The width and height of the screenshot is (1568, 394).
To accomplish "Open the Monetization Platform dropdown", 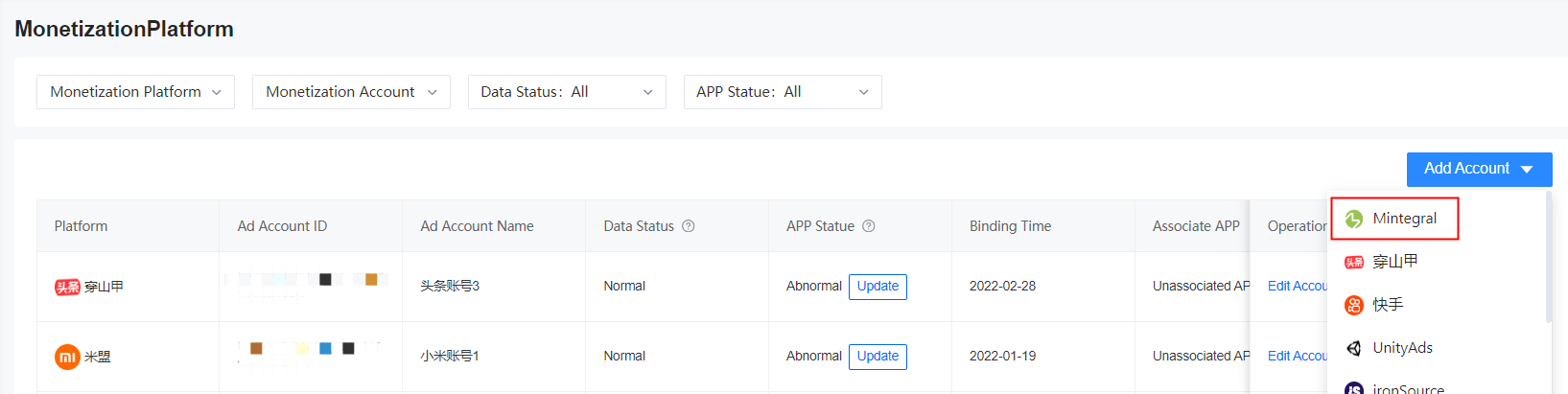I will pos(135,92).
